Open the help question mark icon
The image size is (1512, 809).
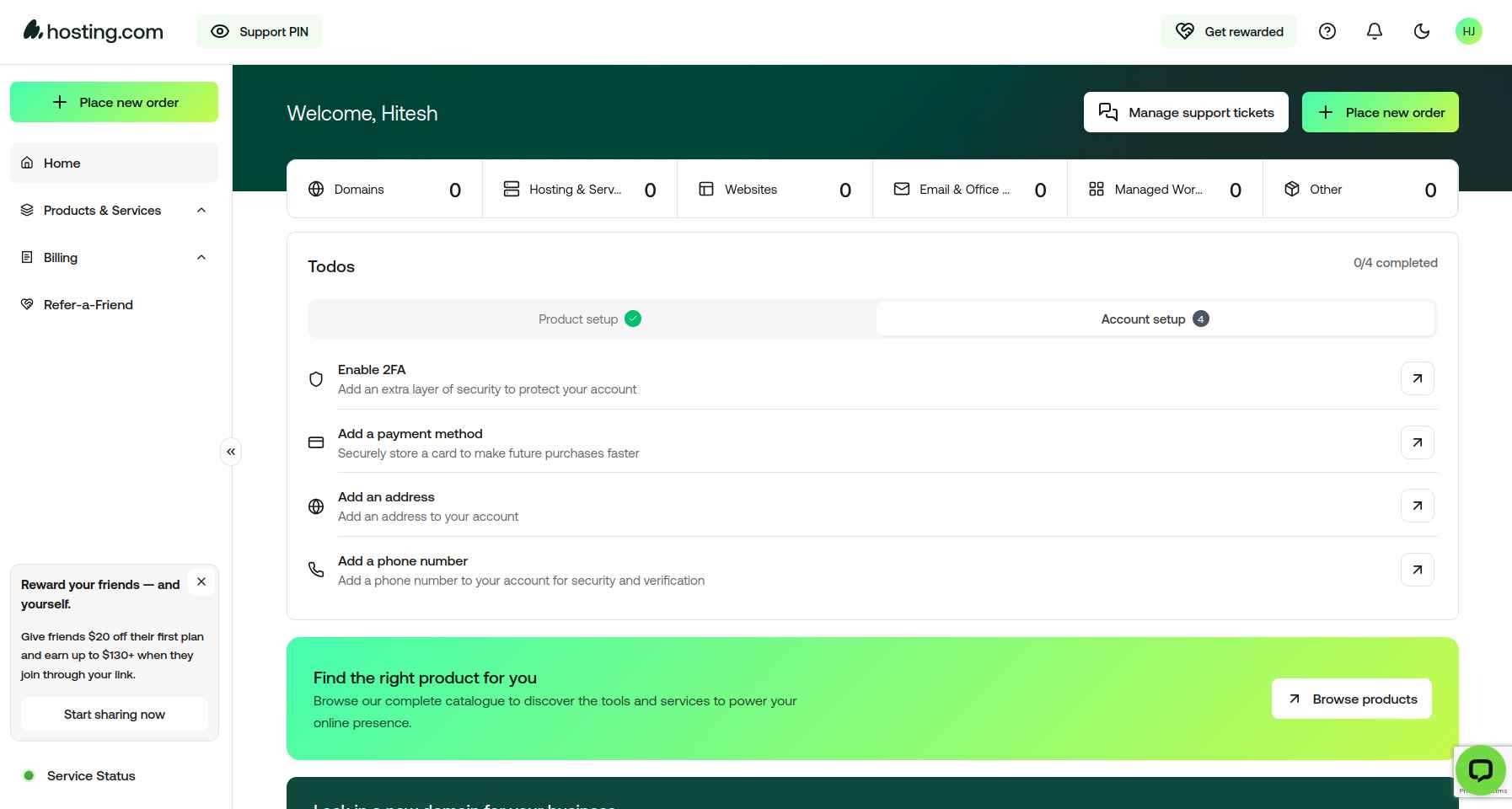click(x=1327, y=31)
